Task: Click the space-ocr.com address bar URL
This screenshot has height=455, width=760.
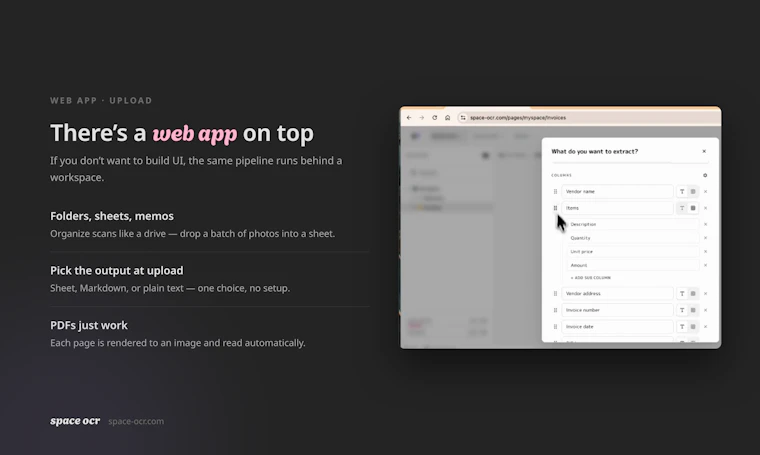Action: pos(518,118)
